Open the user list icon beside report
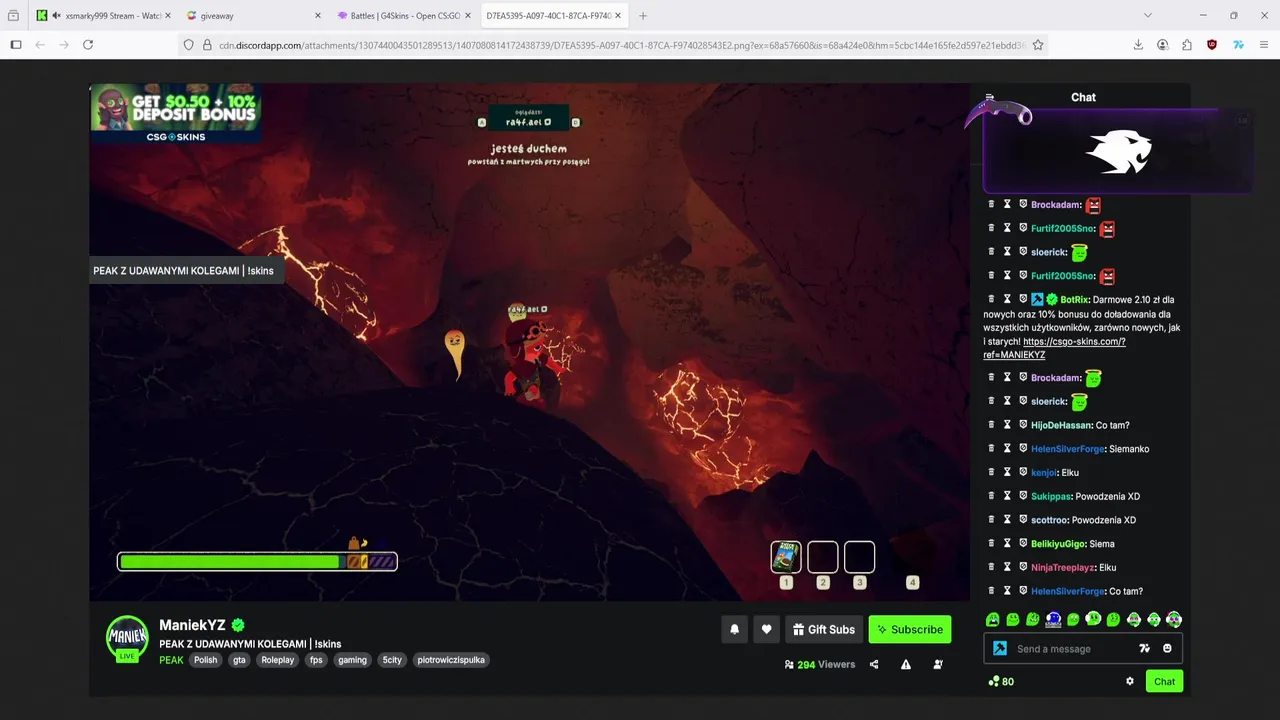Viewport: 1280px width, 720px height. coord(938,664)
